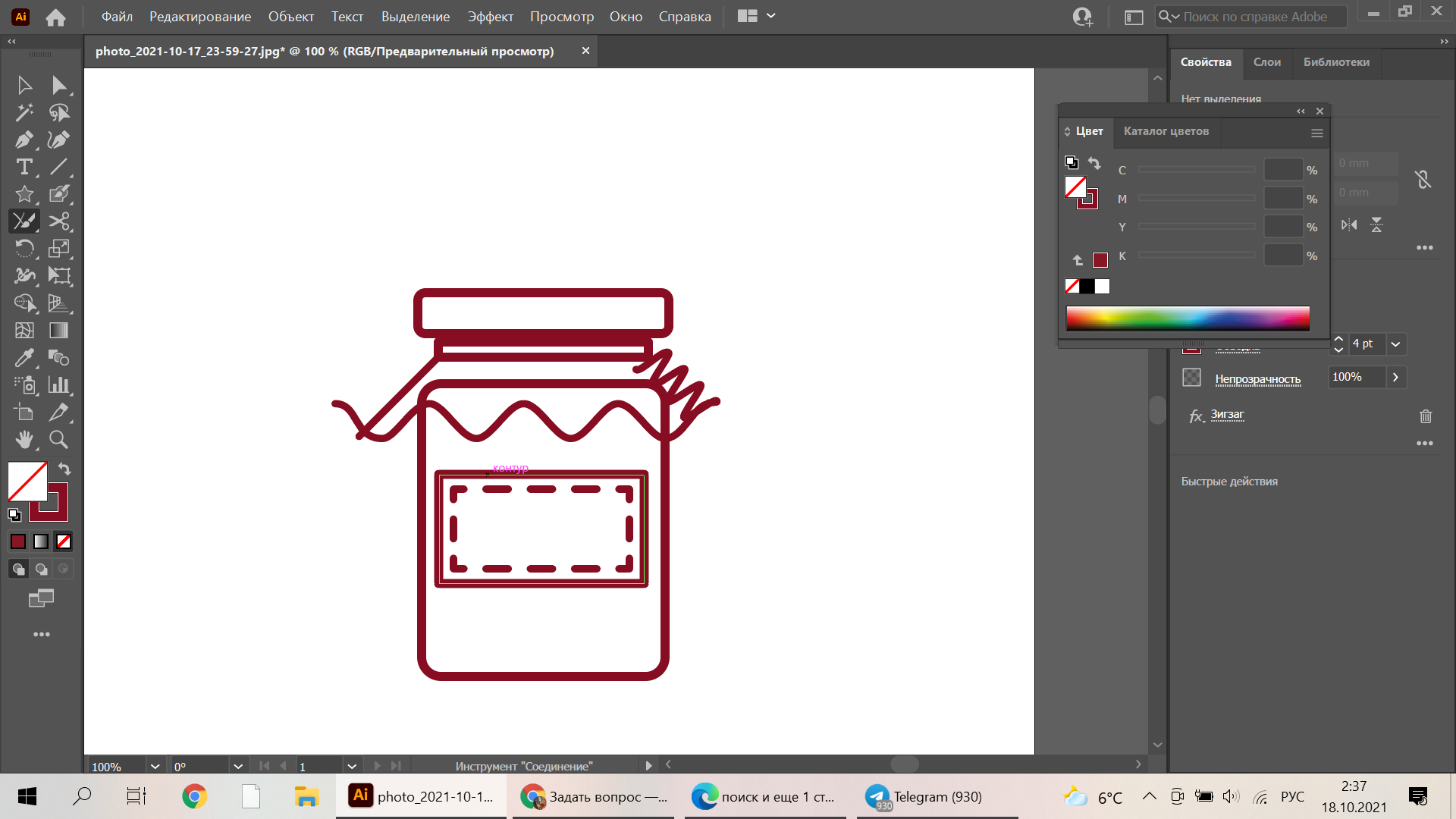Select the Free Transform tool

[x=58, y=276]
